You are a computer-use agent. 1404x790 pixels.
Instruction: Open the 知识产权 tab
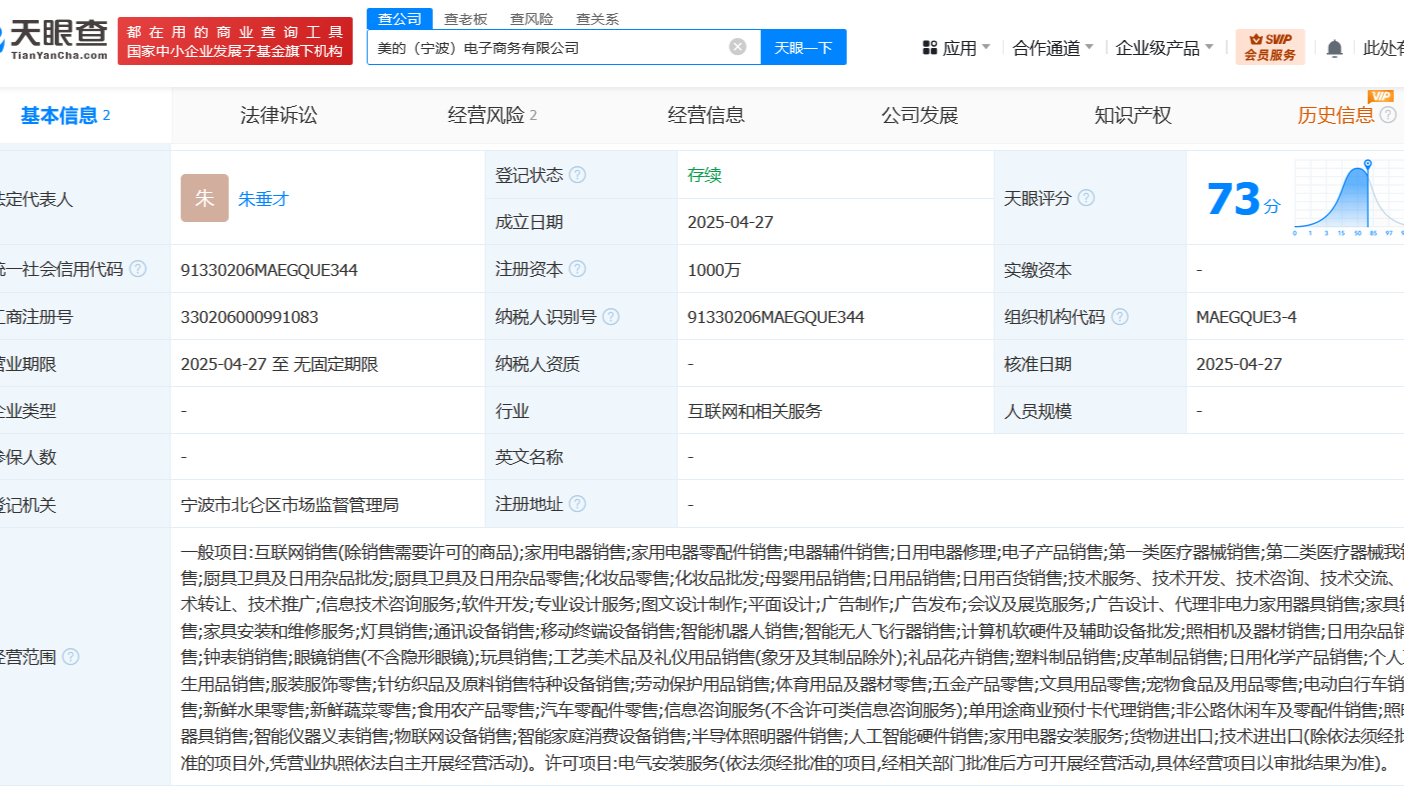1133,115
